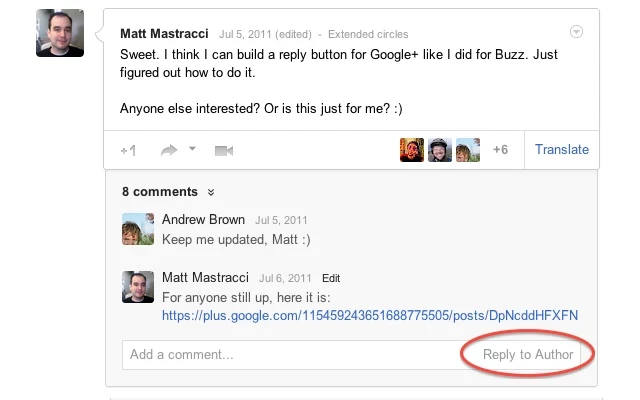The width and height of the screenshot is (640, 400).
Task: View the third +1 user's avatar
Action: pyautogui.click(x=468, y=150)
